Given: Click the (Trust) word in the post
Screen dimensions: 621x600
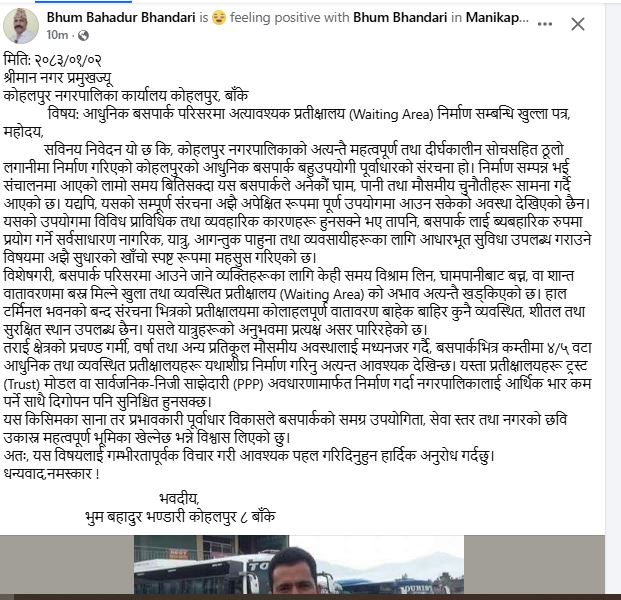Looking at the screenshot, I should pyautogui.click(x=22, y=384).
